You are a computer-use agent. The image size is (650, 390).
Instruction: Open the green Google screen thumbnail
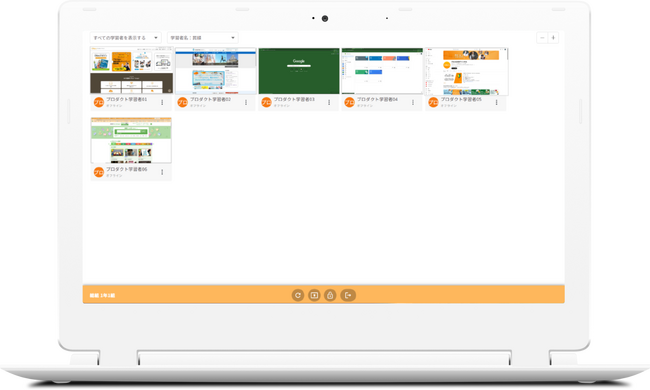point(299,70)
